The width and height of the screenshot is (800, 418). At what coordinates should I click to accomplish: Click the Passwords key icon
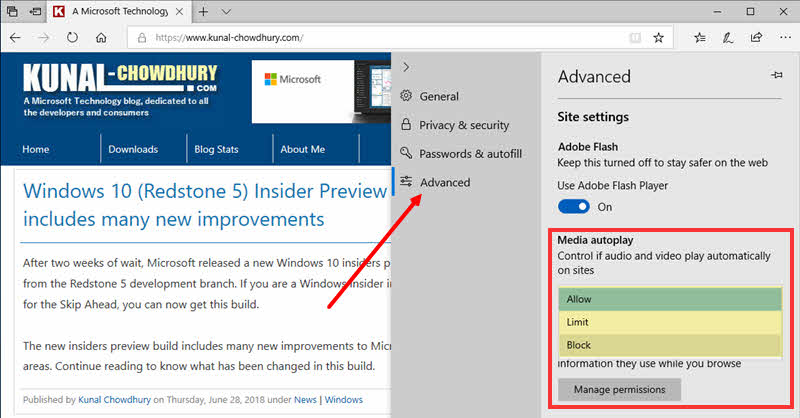pyautogui.click(x=406, y=153)
